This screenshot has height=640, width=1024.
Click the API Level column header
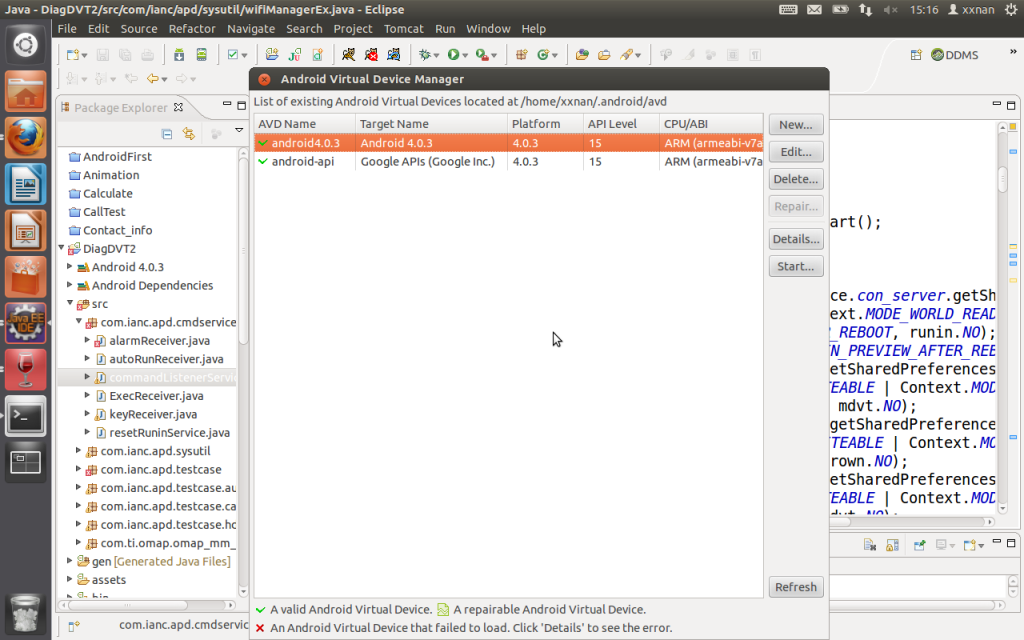pyautogui.click(x=620, y=123)
